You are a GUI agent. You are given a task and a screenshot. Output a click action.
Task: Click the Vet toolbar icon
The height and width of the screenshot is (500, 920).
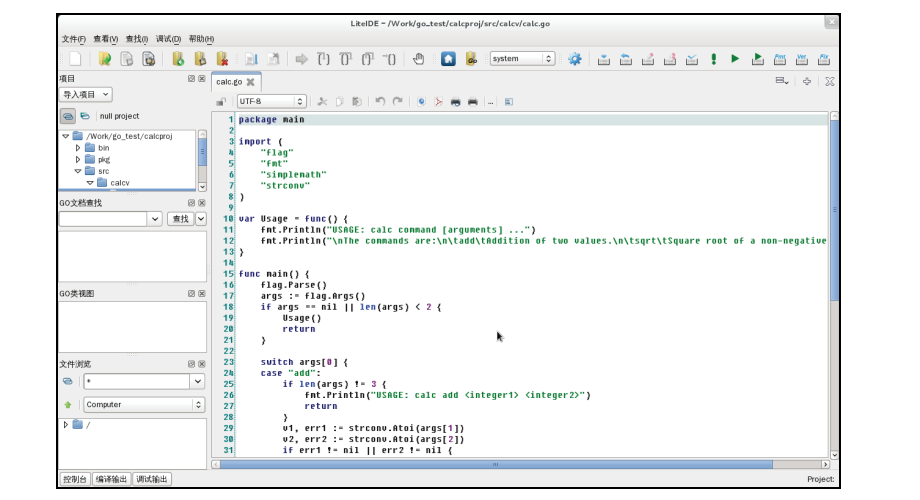801,59
